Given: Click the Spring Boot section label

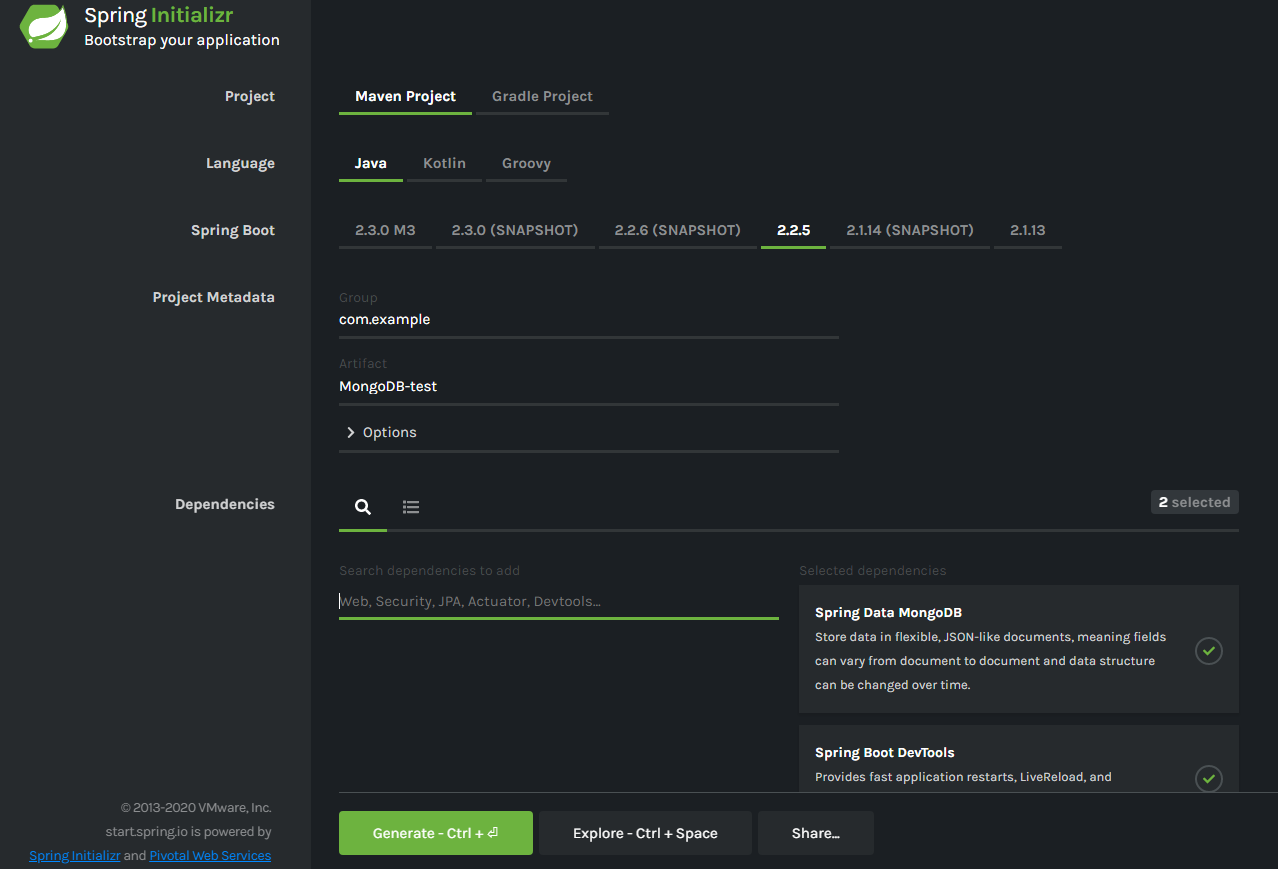Looking at the screenshot, I should click(x=233, y=230).
